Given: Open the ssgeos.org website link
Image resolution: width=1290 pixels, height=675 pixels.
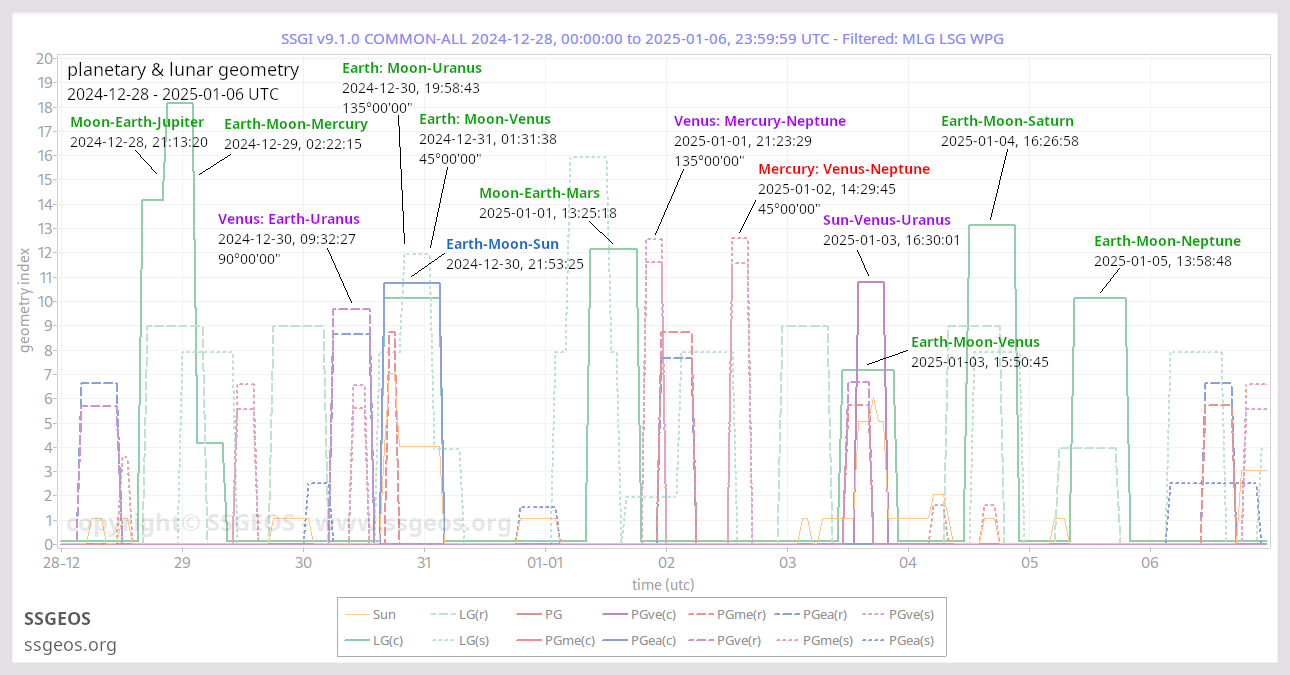Looking at the screenshot, I should 70,645.
